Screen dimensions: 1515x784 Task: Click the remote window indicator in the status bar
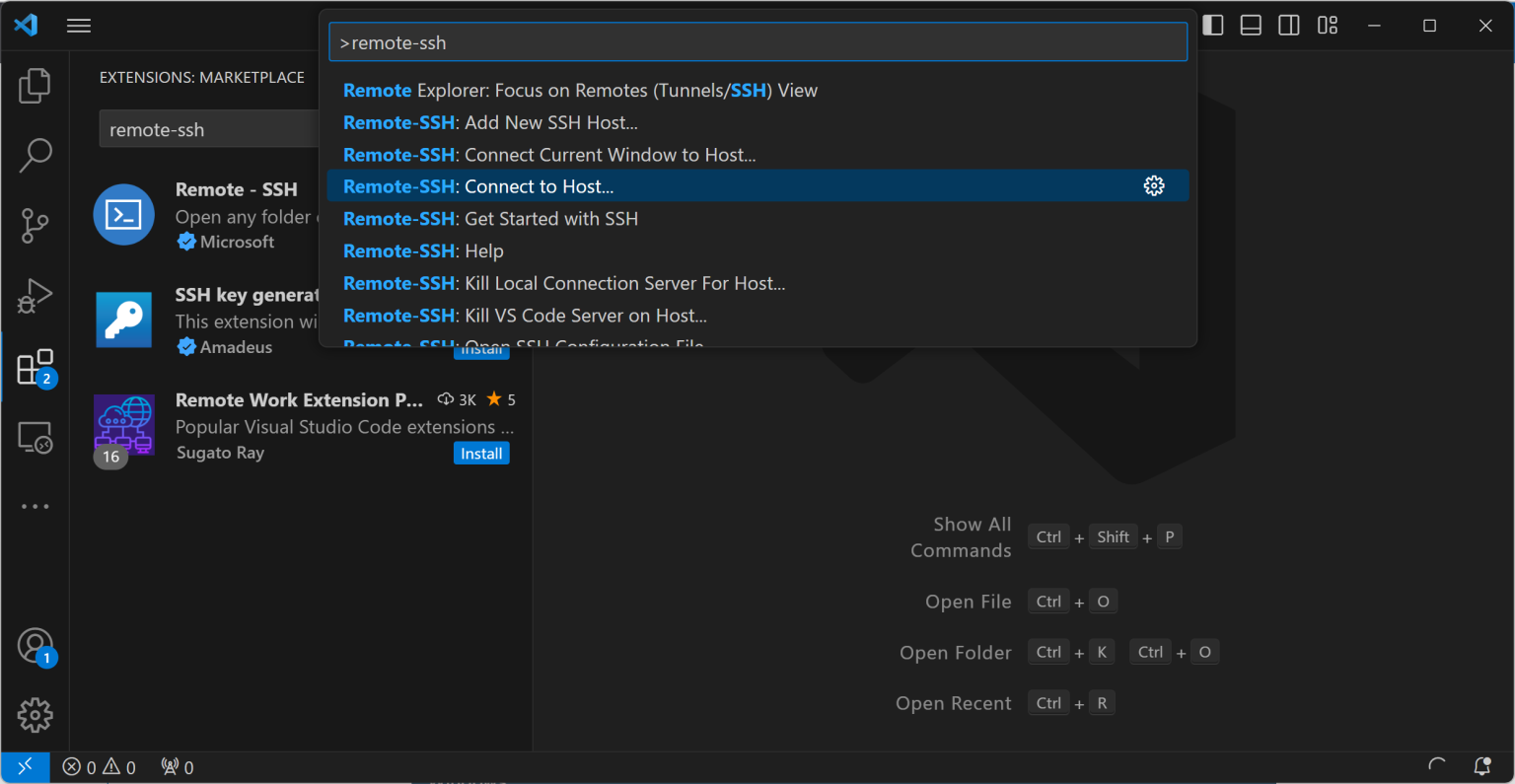coord(25,766)
